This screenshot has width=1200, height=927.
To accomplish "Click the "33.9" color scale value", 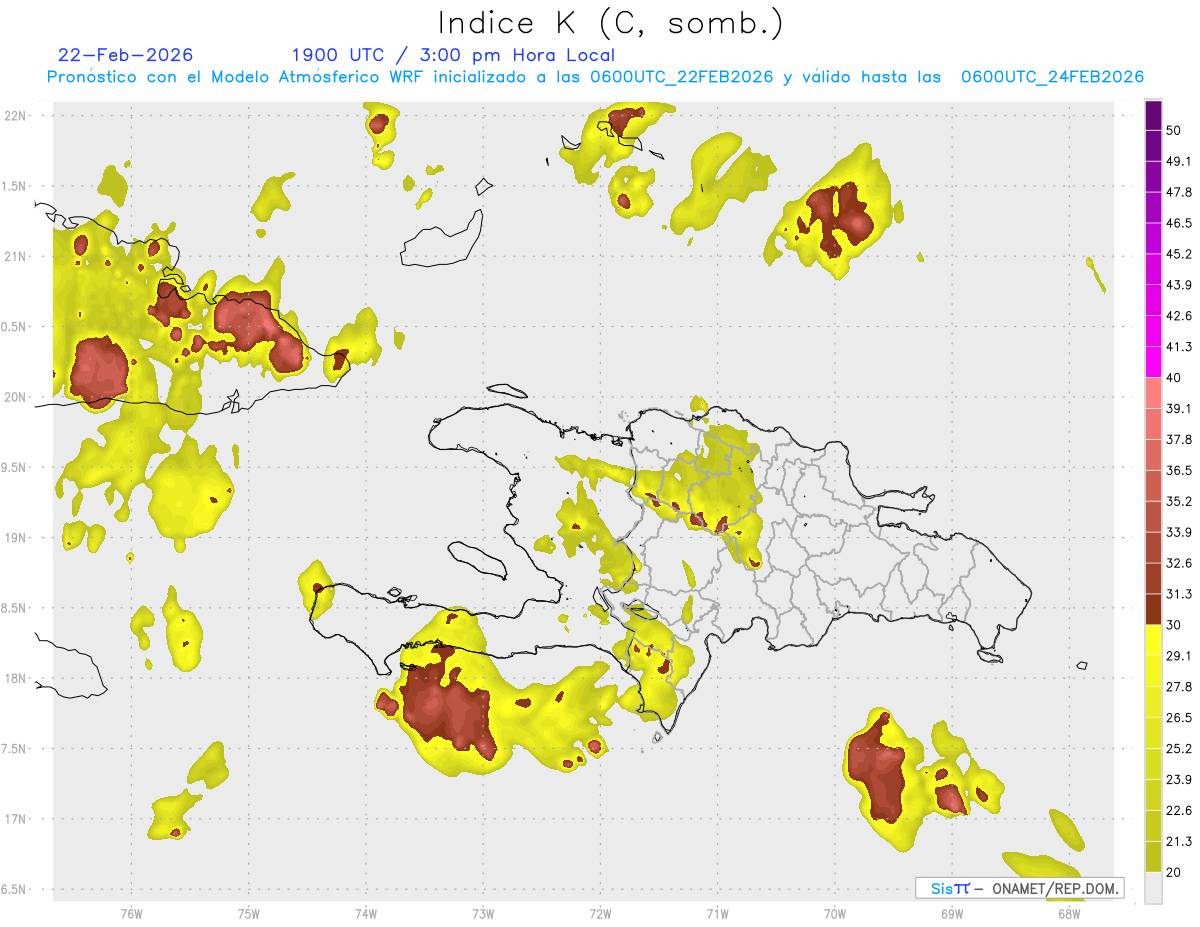I will pyautogui.click(x=1179, y=533).
